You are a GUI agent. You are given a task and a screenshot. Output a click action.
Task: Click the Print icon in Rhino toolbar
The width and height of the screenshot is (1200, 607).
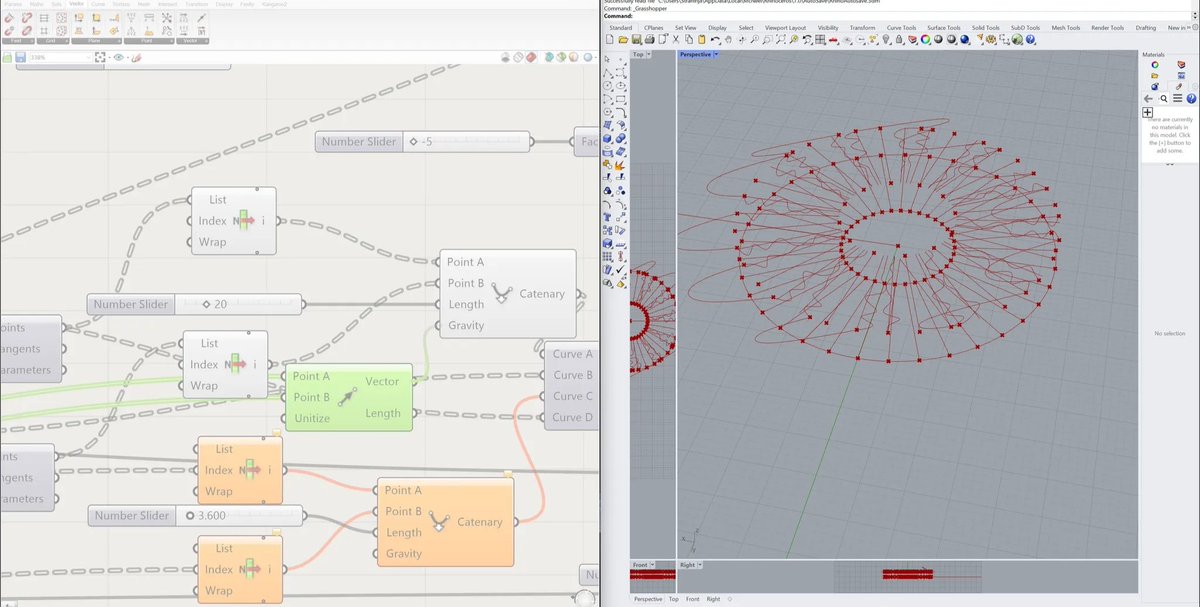[x=649, y=39]
